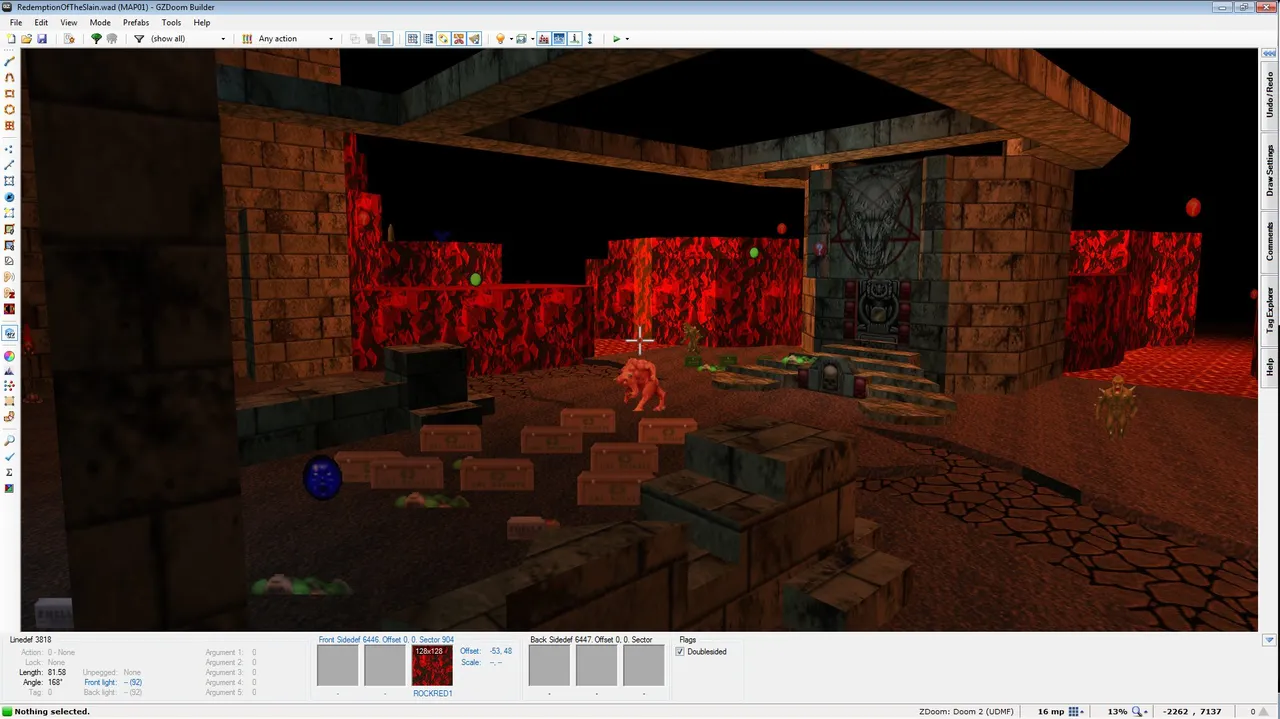Viewport: 1280px width, 719px height.
Task: Expand the info panel collapse arrow
Action: tap(1269, 640)
